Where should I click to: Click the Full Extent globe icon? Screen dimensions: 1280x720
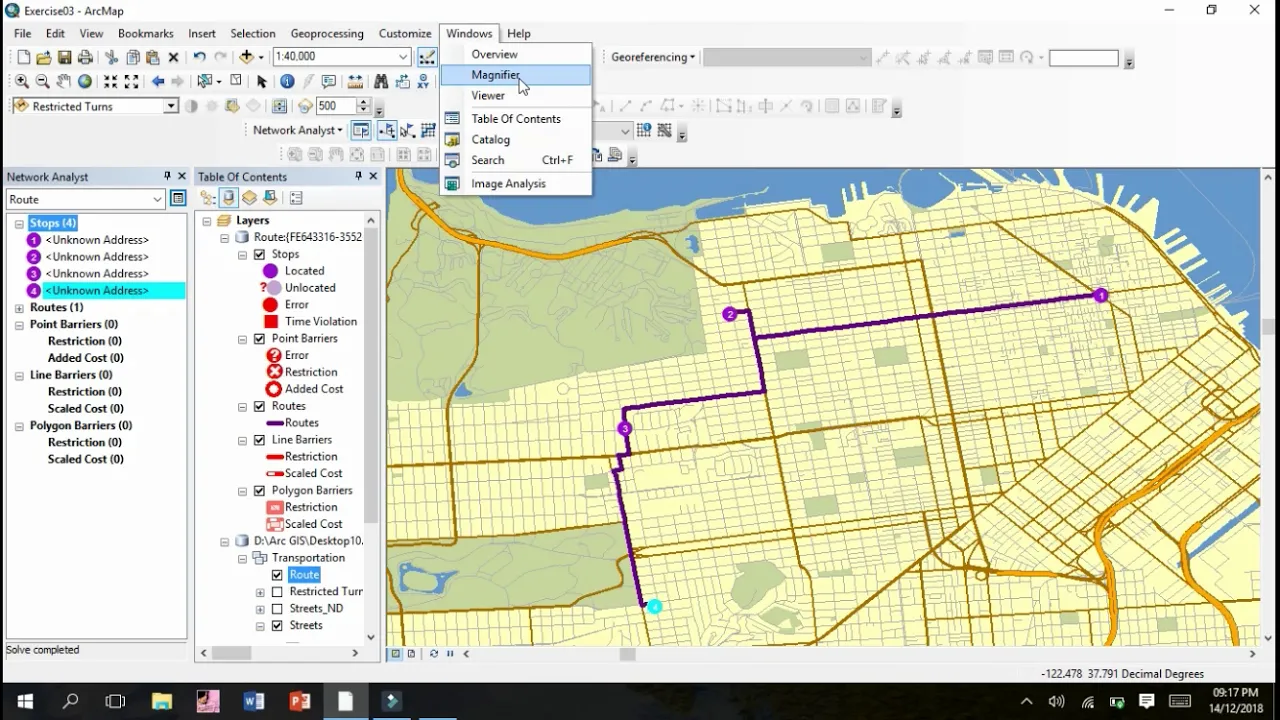coord(85,82)
